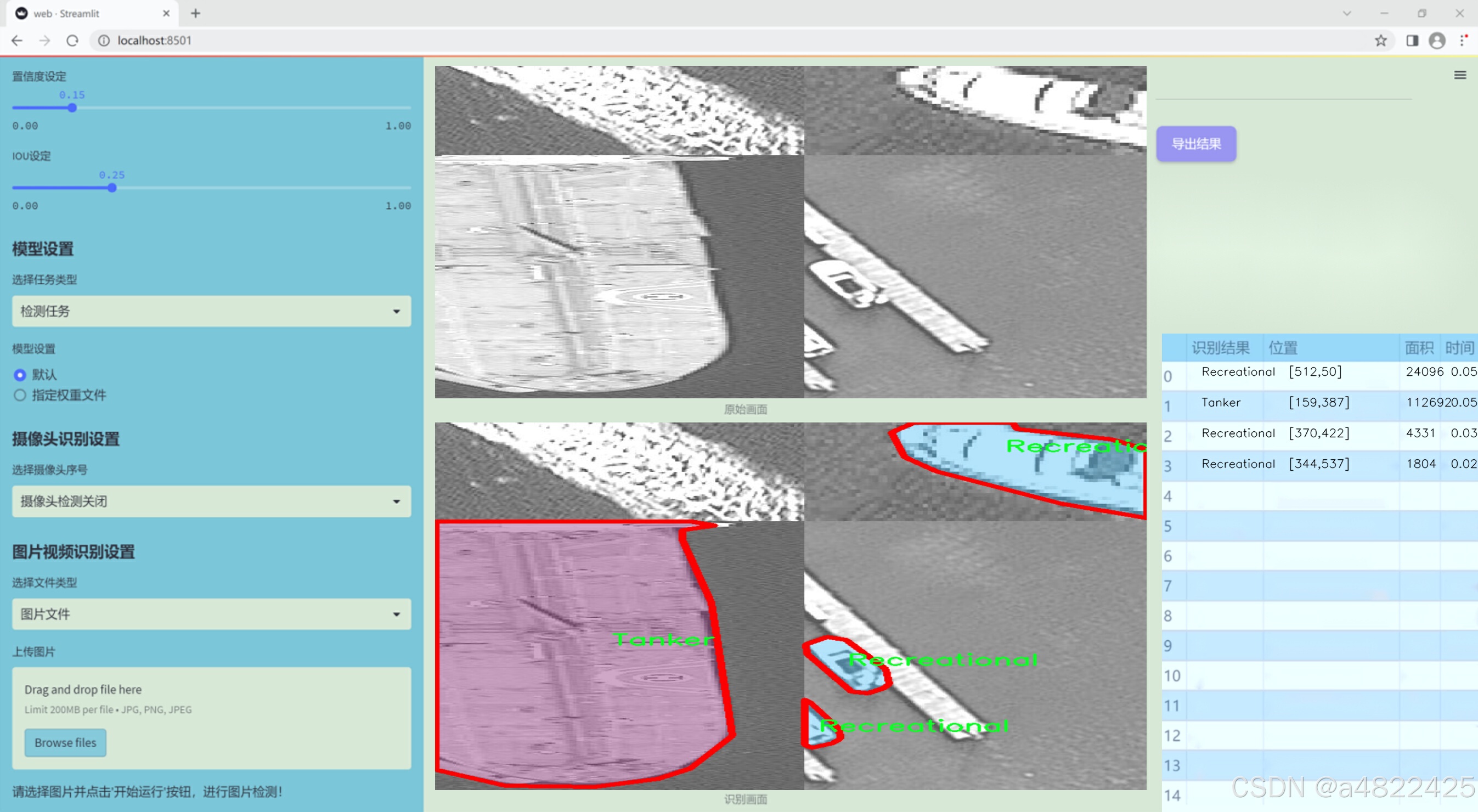Select the 默认 model radio option

click(x=20, y=375)
